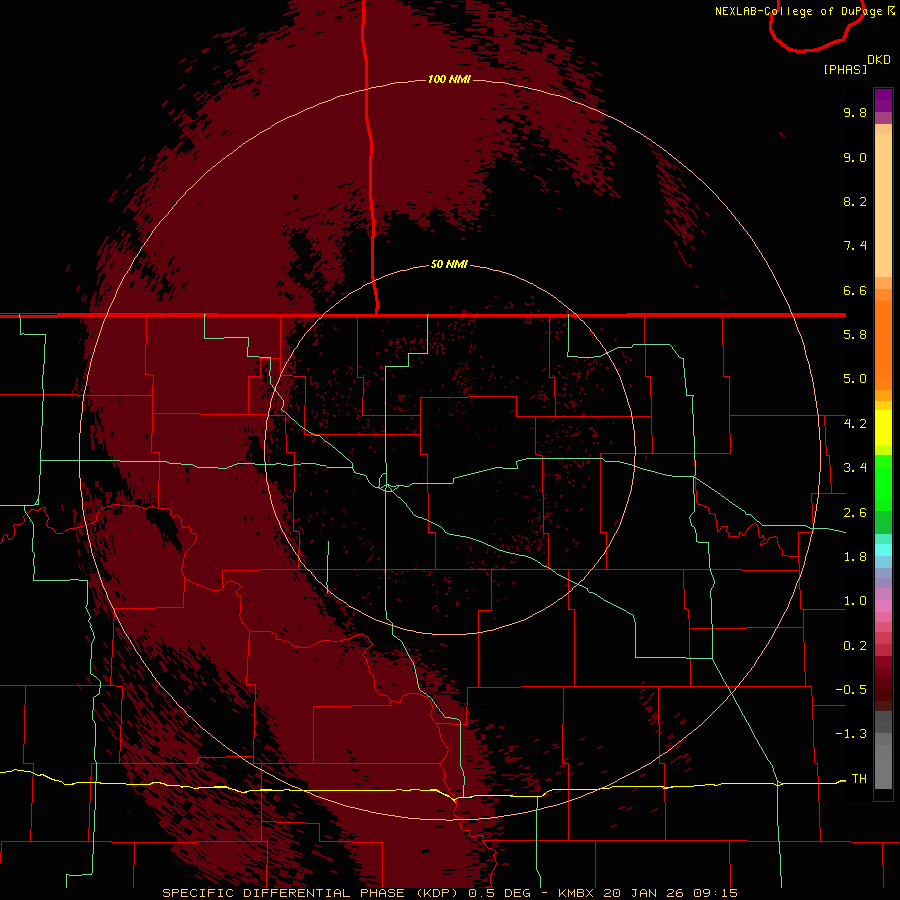Select the -1.3 scale value
This screenshot has height=900, width=900.
[851, 734]
